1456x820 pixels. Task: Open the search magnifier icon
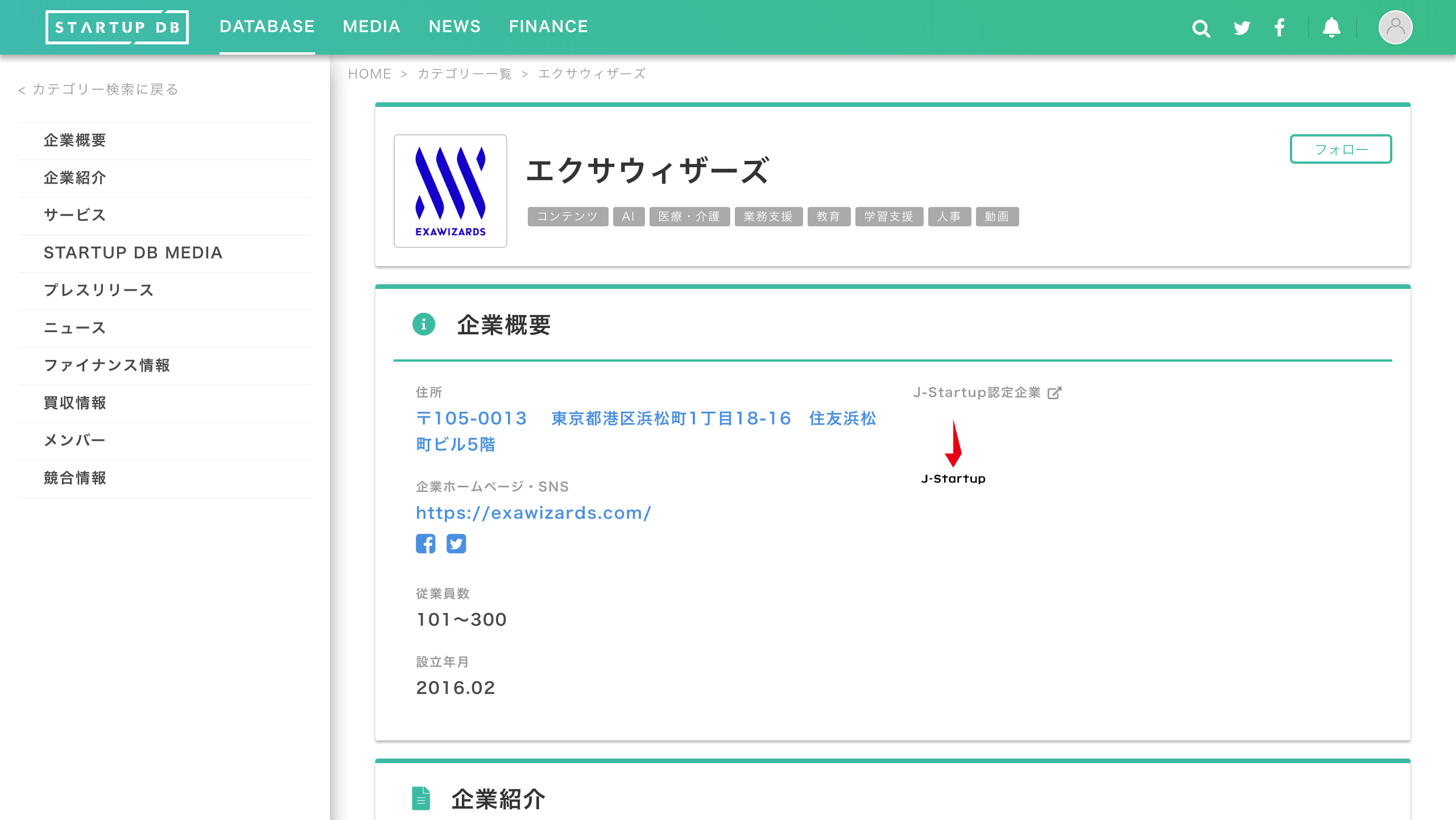pos(1201,28)
